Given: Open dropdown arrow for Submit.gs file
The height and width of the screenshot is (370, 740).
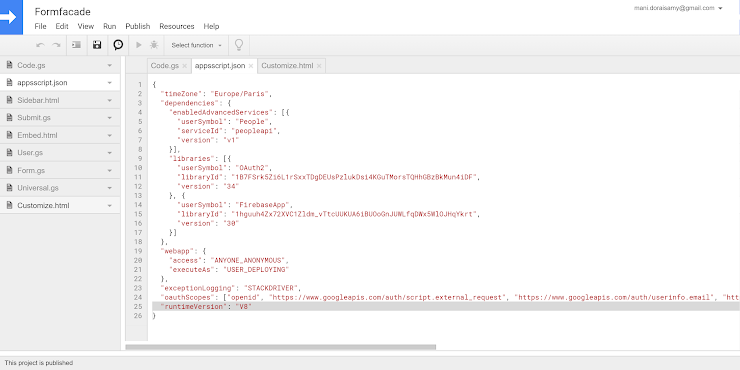Looking at the screenshot, I should click(109, 118).
